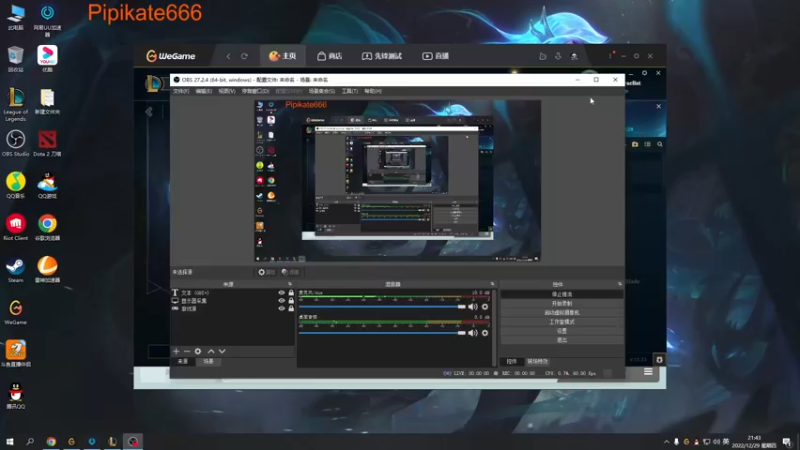Image resolution: width=800 pixels, height=450 pixels.
Task: Click the League client back chevron
Action: point(149,112)
